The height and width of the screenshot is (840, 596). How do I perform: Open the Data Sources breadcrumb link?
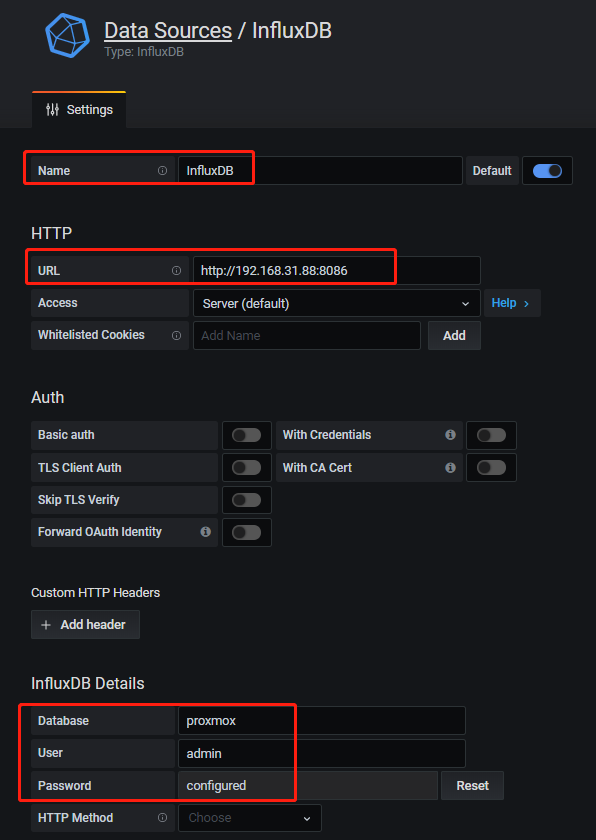[167, 30]
